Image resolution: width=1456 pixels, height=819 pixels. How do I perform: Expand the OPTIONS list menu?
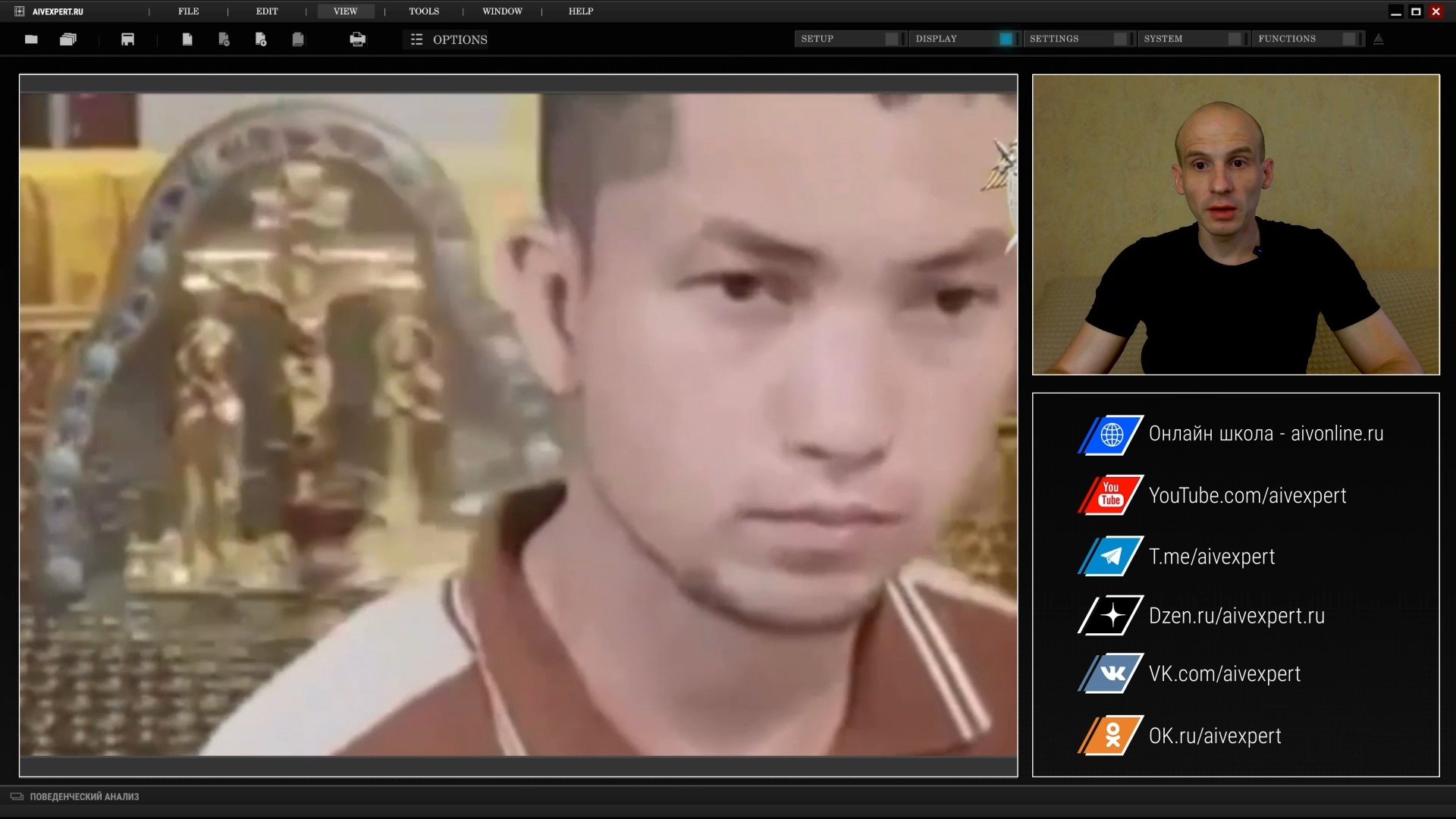click(449, 39)
